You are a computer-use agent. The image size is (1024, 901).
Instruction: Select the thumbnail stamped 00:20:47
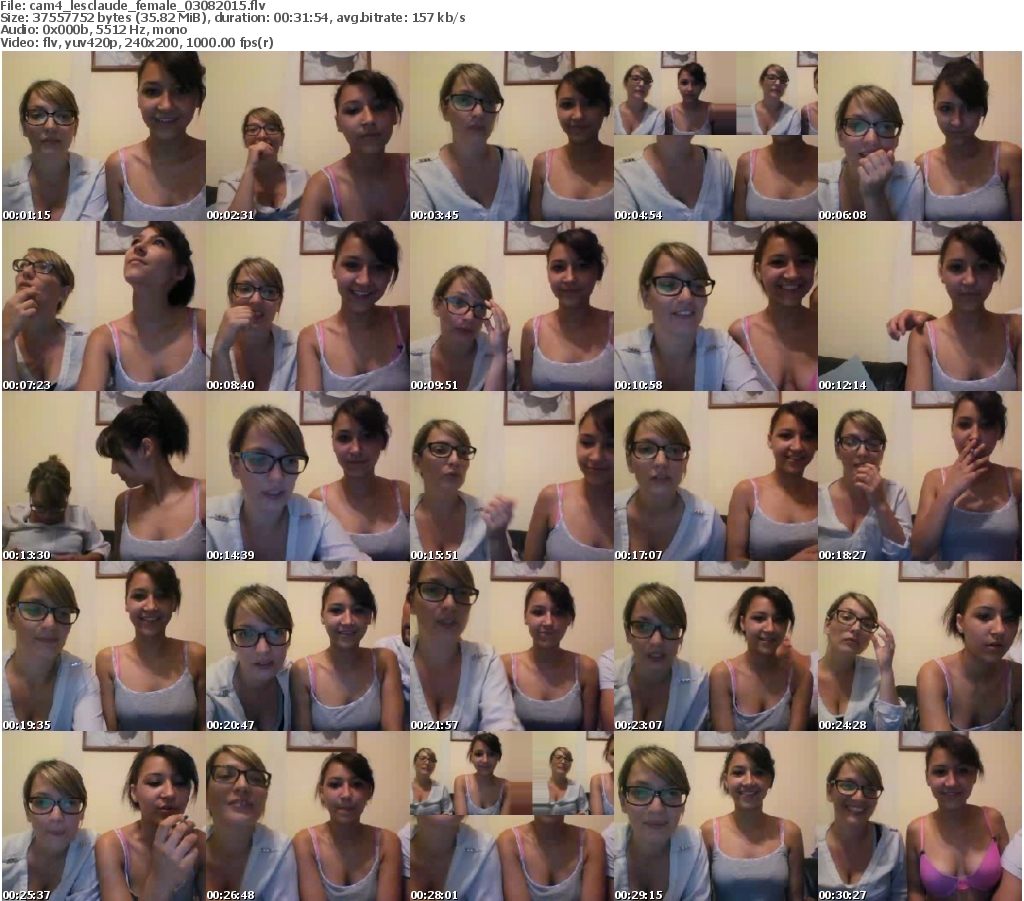[x=308, y=646]
